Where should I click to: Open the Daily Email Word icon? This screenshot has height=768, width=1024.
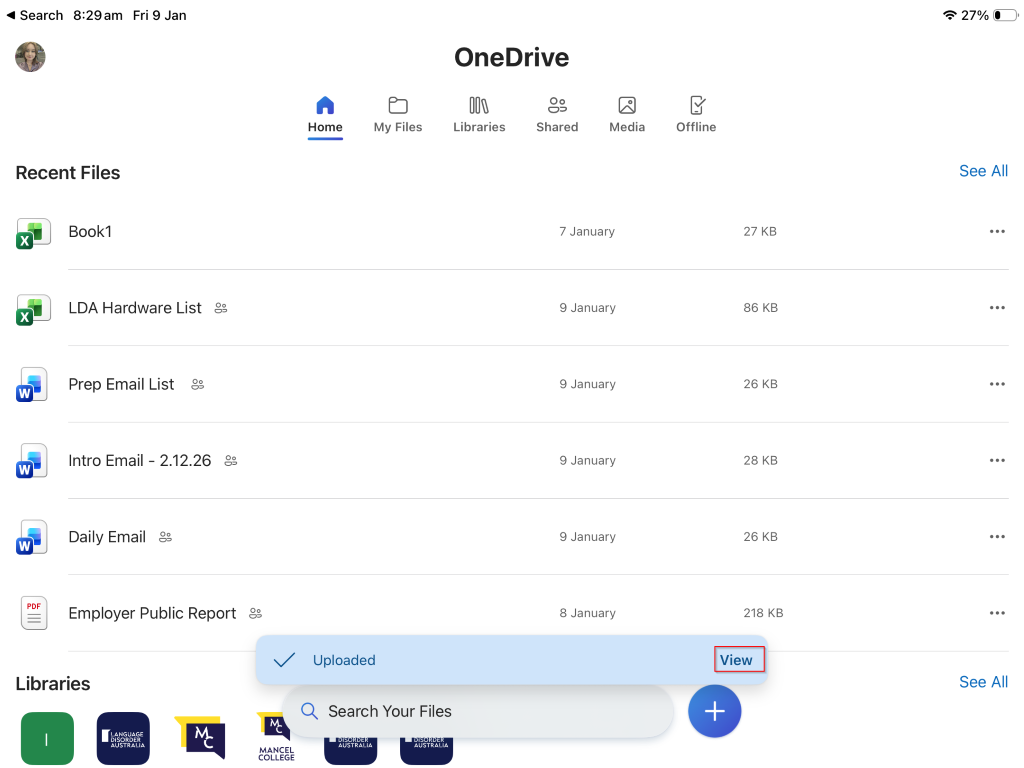(33, 537)
